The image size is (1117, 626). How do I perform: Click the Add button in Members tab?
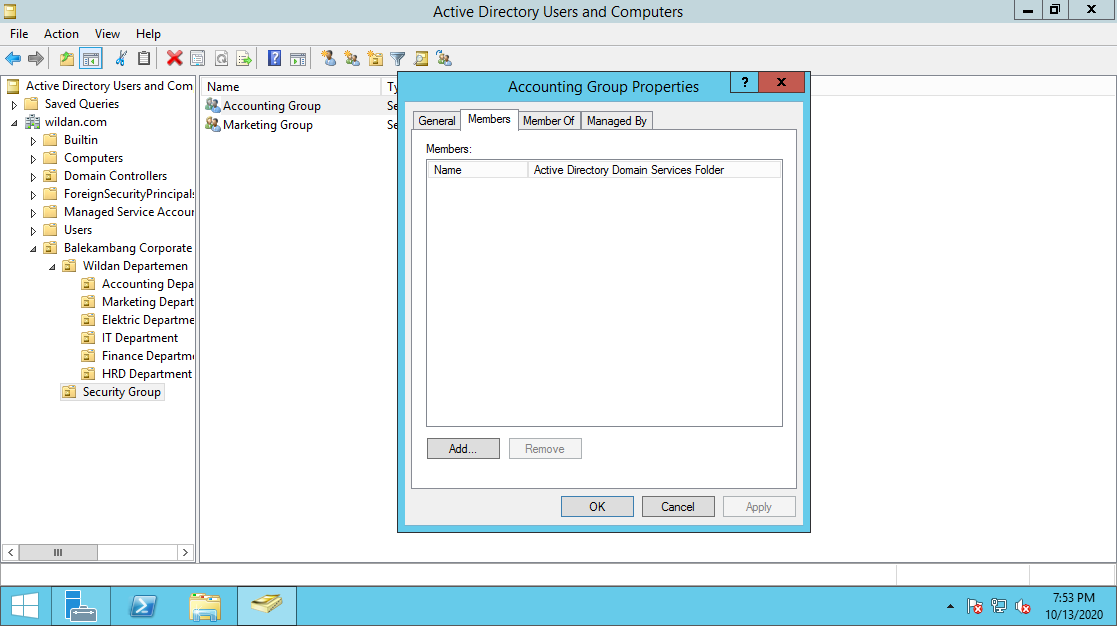[x=463, y=448]
